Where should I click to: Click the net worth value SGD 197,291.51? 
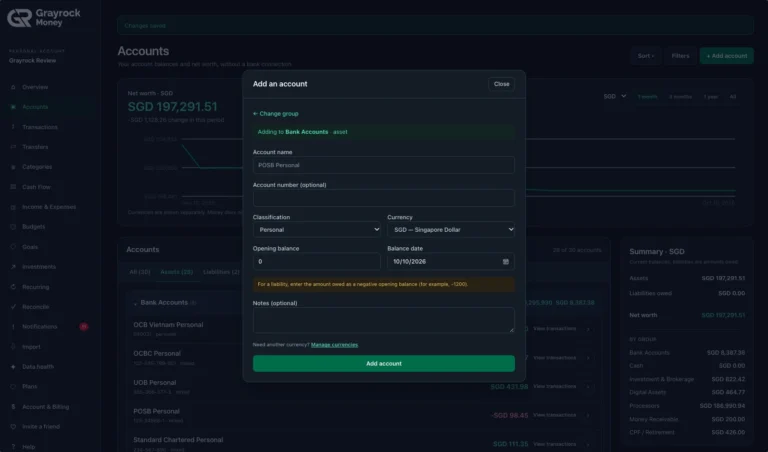coord(172,107)
